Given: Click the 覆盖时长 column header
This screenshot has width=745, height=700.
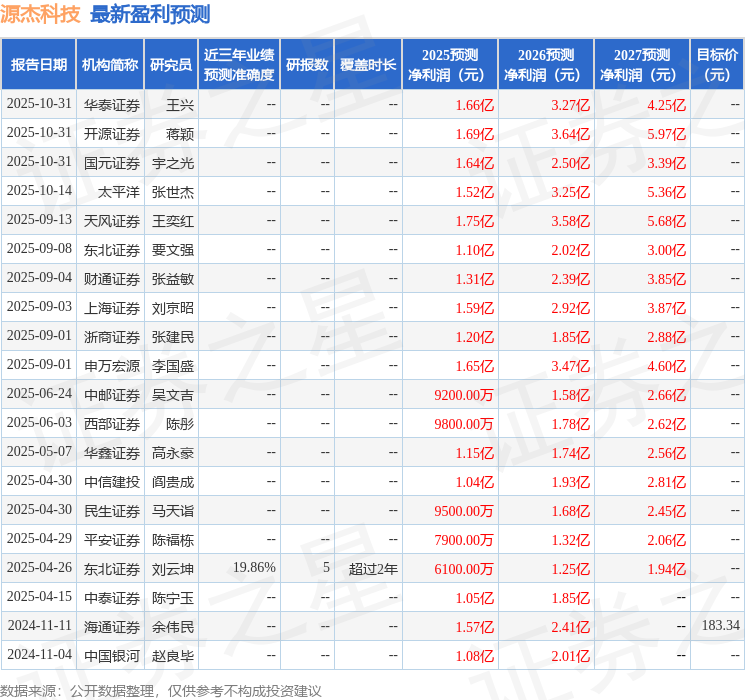Looking at the screenshot, I should 368,65.
